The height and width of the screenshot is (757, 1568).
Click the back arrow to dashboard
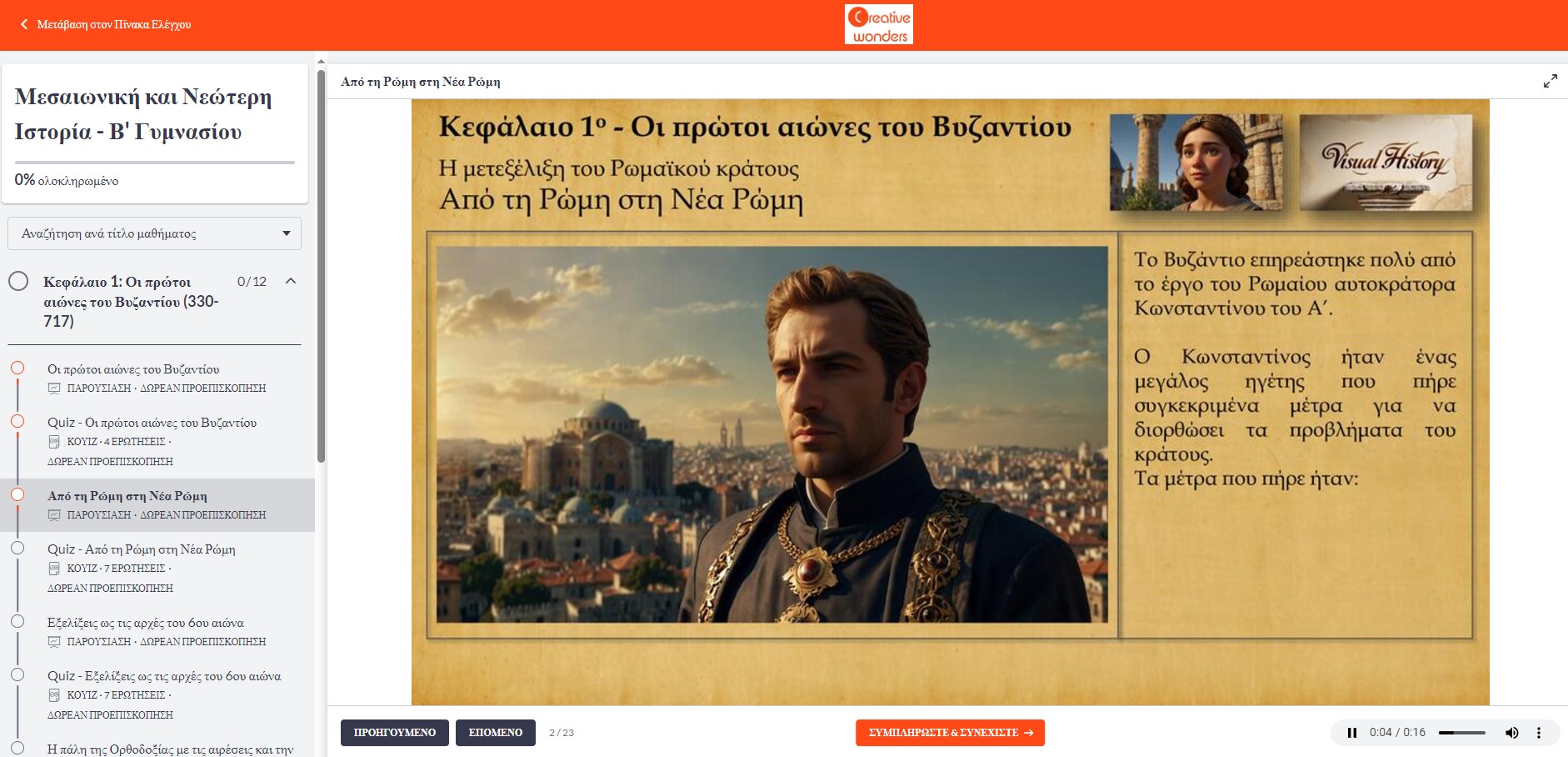(24, 24)
